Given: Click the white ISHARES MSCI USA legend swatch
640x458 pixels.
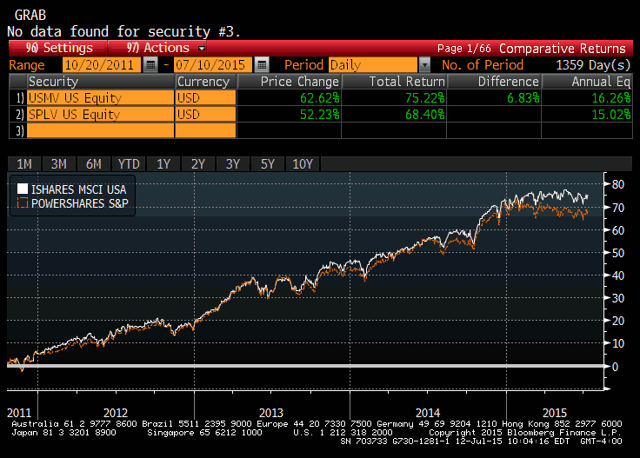Looking at the screenshot, I should click(x=22, y=189).
